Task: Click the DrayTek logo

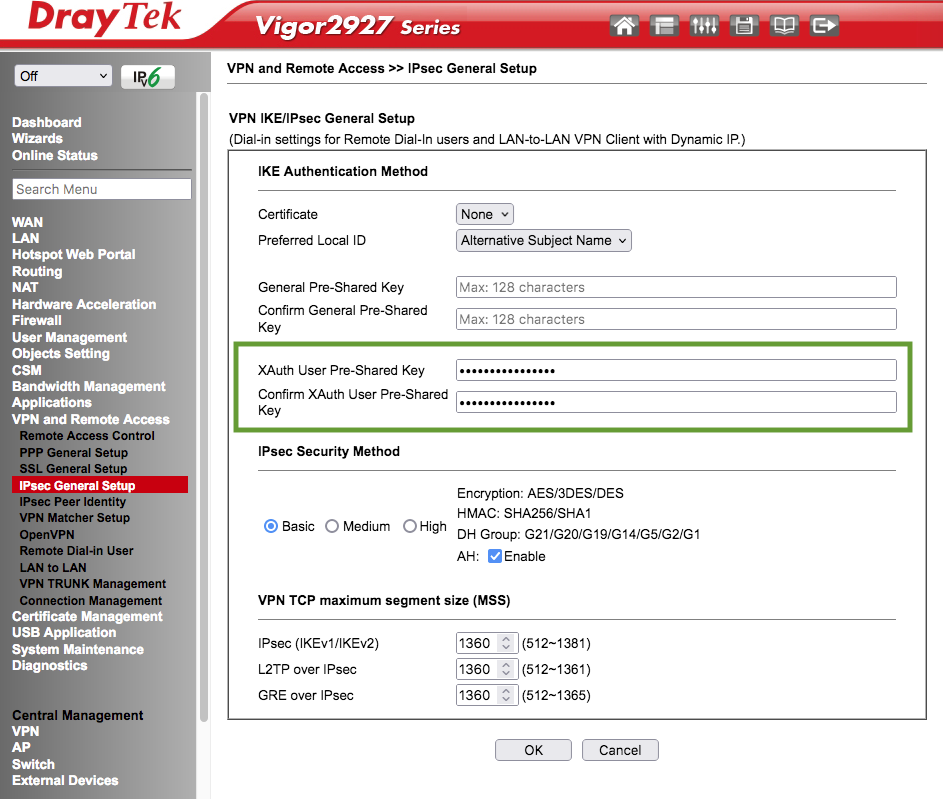Action: pyautogui.click(x=104, y=18)
